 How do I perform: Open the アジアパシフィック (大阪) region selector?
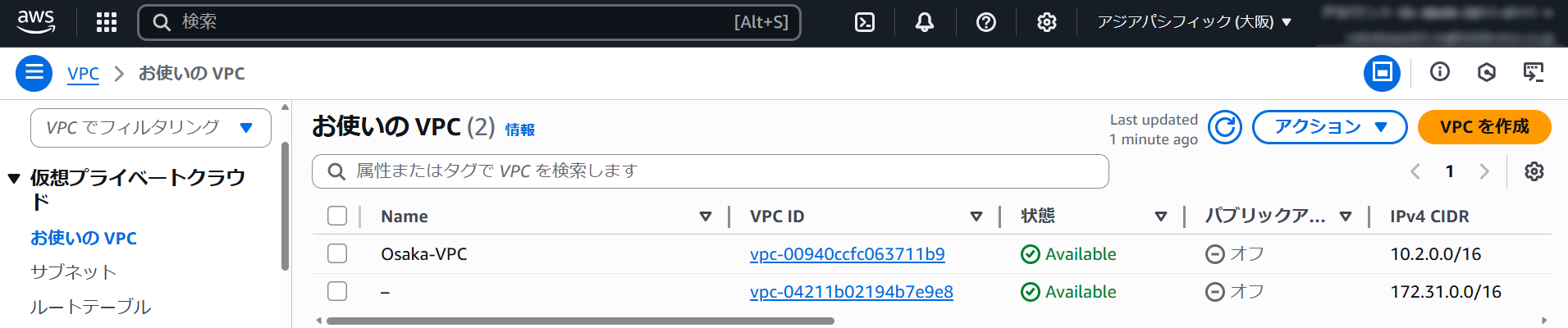tap(1195, 22)
